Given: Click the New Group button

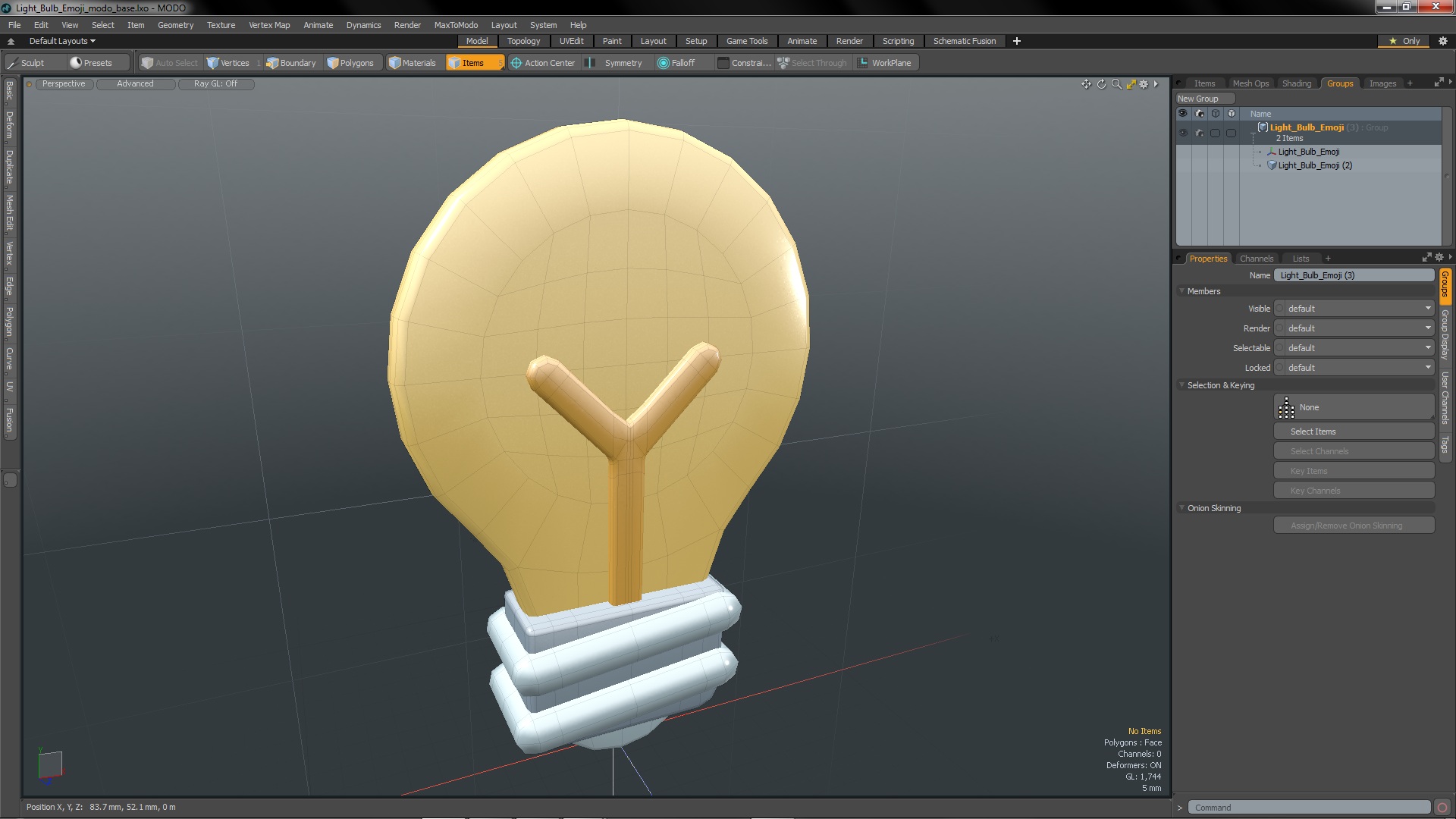Looking at the screenshot, I should click(1204, 99).
